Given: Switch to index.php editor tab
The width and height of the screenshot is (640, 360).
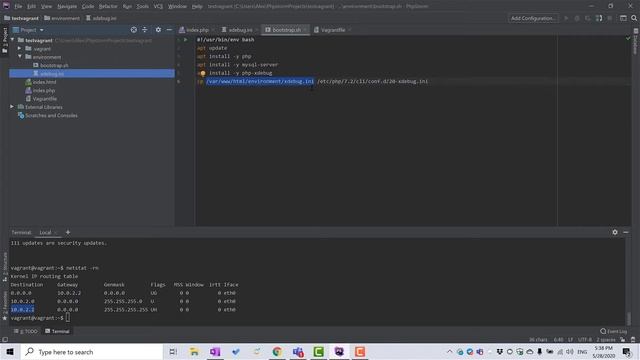Looking at the screenshot, I should 197,30.
